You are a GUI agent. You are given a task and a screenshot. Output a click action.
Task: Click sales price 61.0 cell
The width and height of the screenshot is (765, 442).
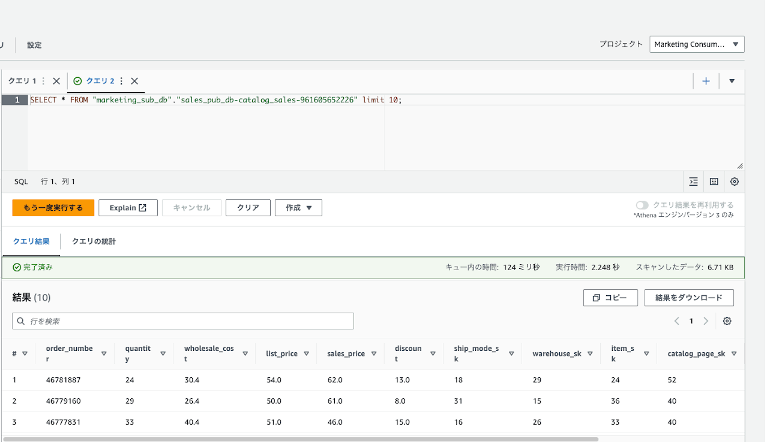pos(335,401)
